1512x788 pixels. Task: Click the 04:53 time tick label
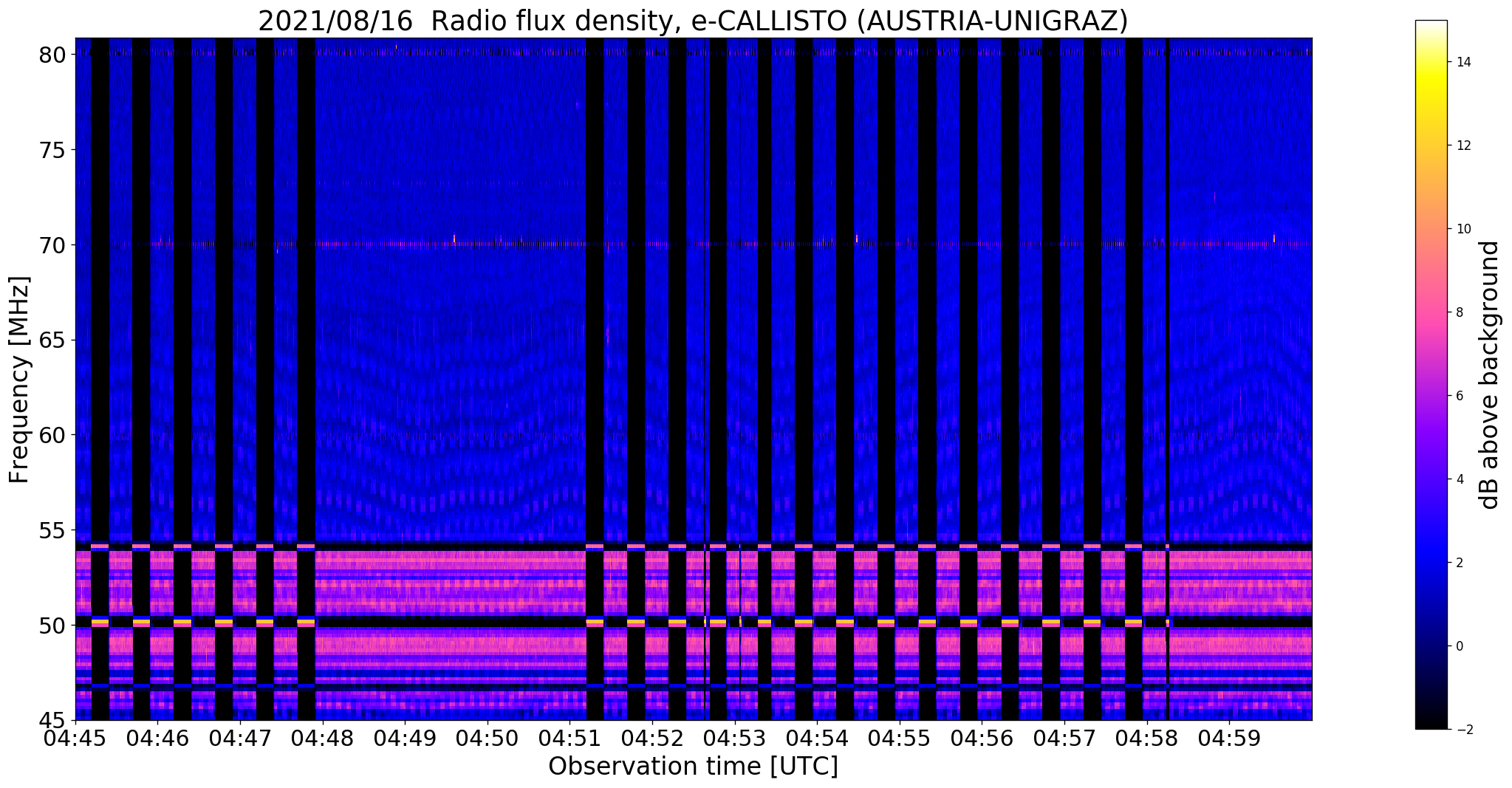735,739
